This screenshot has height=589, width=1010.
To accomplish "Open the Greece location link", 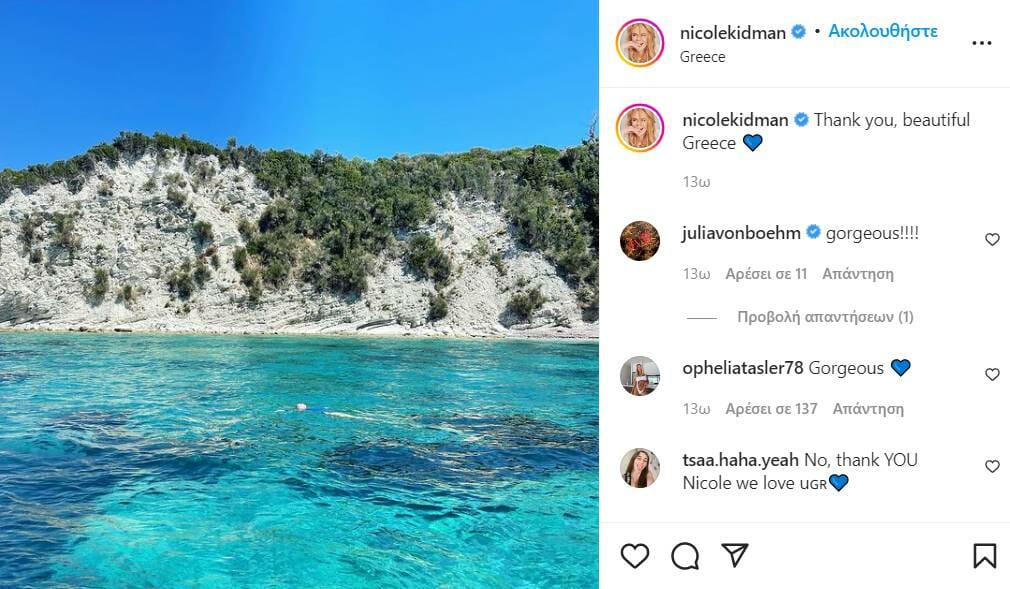I will point(703,57).
